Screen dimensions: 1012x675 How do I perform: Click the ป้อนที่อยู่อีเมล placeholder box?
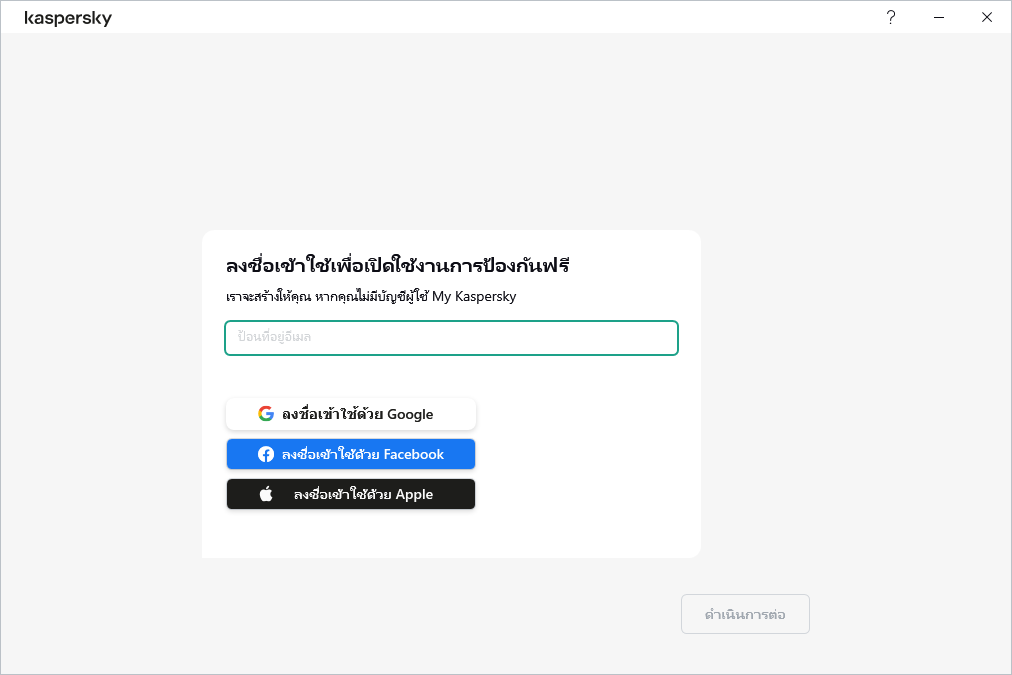450,337
